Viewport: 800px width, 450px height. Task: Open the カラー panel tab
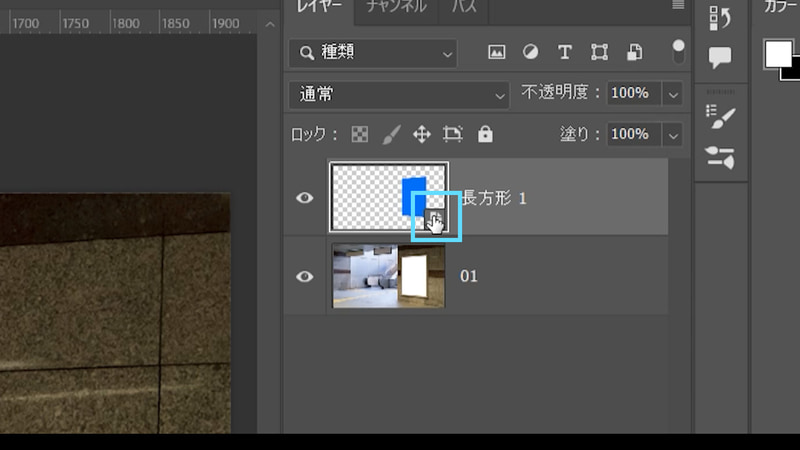780,7
